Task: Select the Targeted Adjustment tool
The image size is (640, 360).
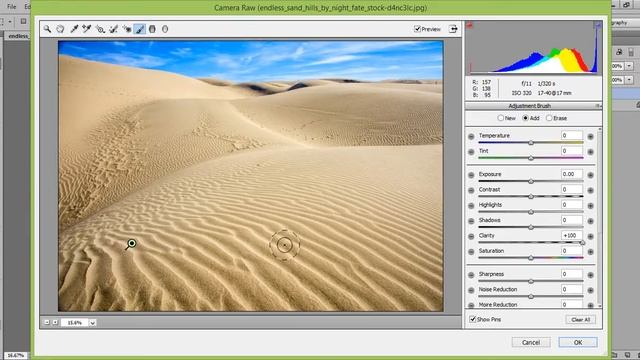Action: click(100, 29)
